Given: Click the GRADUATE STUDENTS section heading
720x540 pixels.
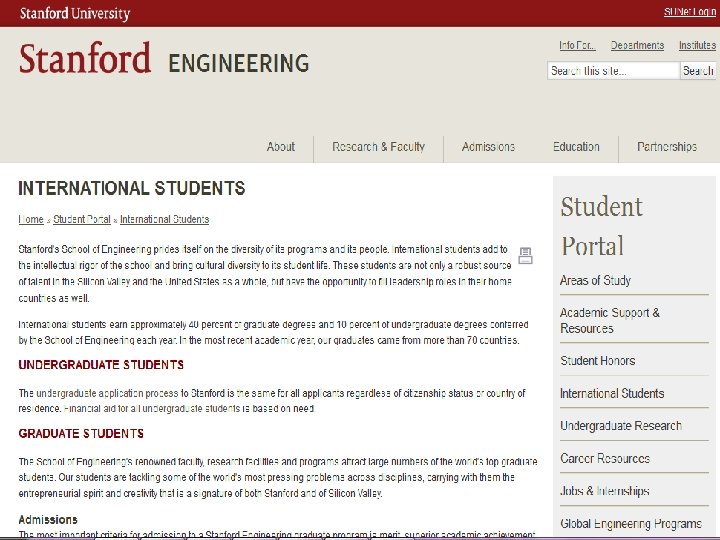Looking at the screenshot, I should pyautogui.click(x=81, y=434).
